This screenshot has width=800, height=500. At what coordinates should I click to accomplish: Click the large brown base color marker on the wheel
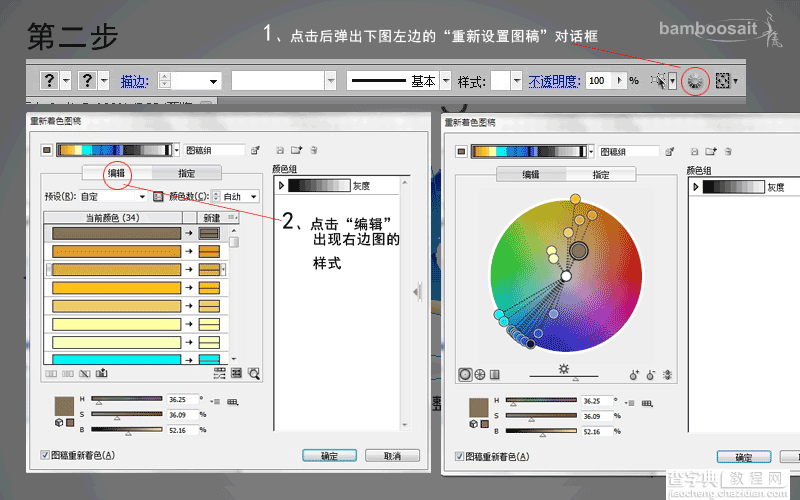[579, 251]
